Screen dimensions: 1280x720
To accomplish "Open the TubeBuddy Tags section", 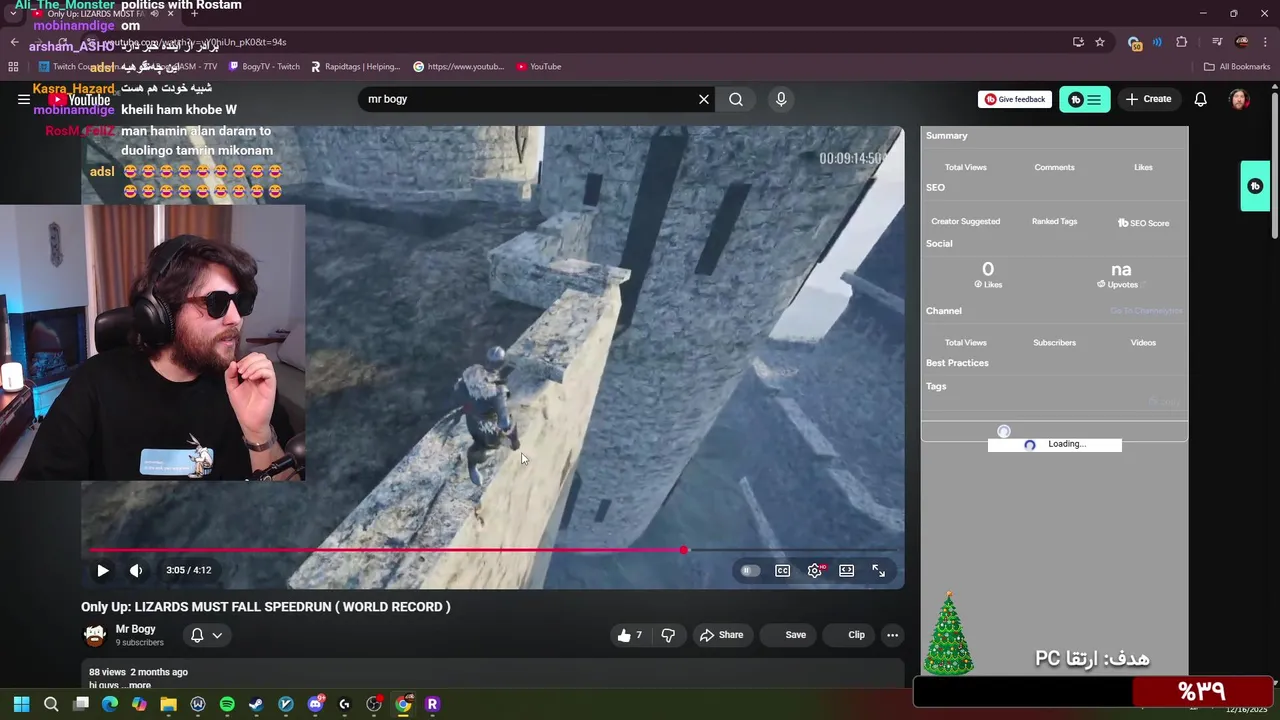I will (x=936, y=386).
